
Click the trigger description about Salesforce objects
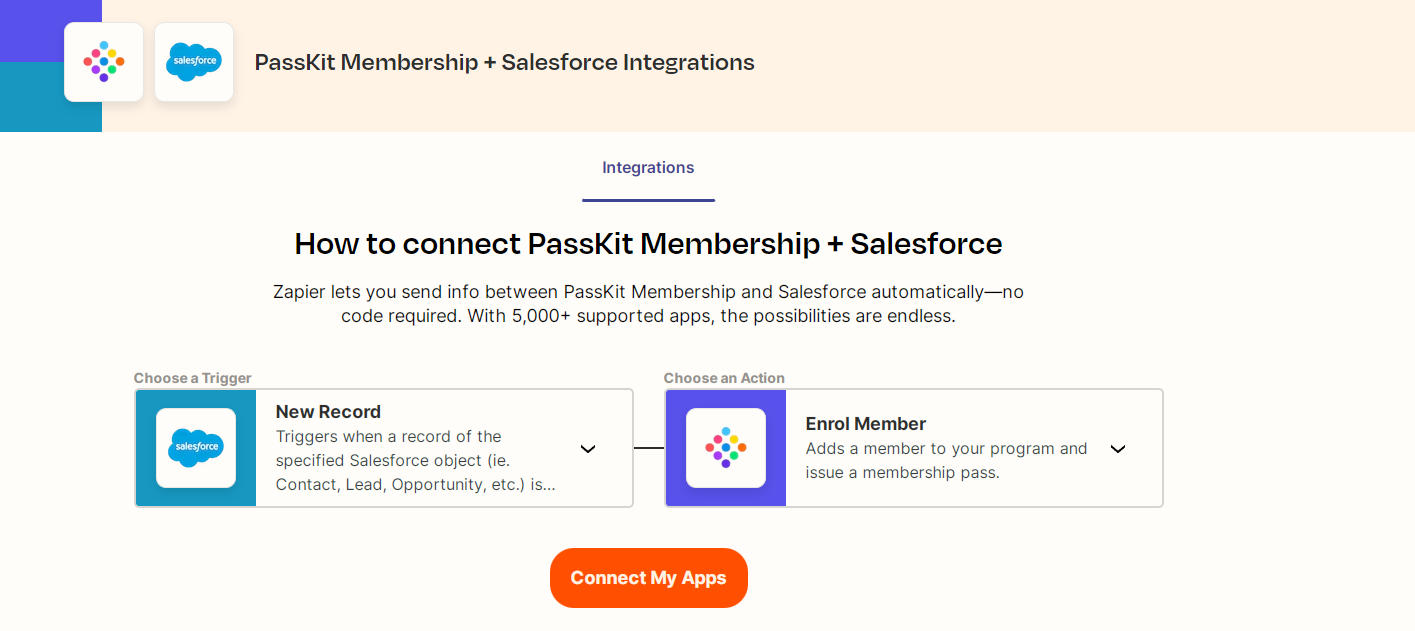click(x=415, y=461)
